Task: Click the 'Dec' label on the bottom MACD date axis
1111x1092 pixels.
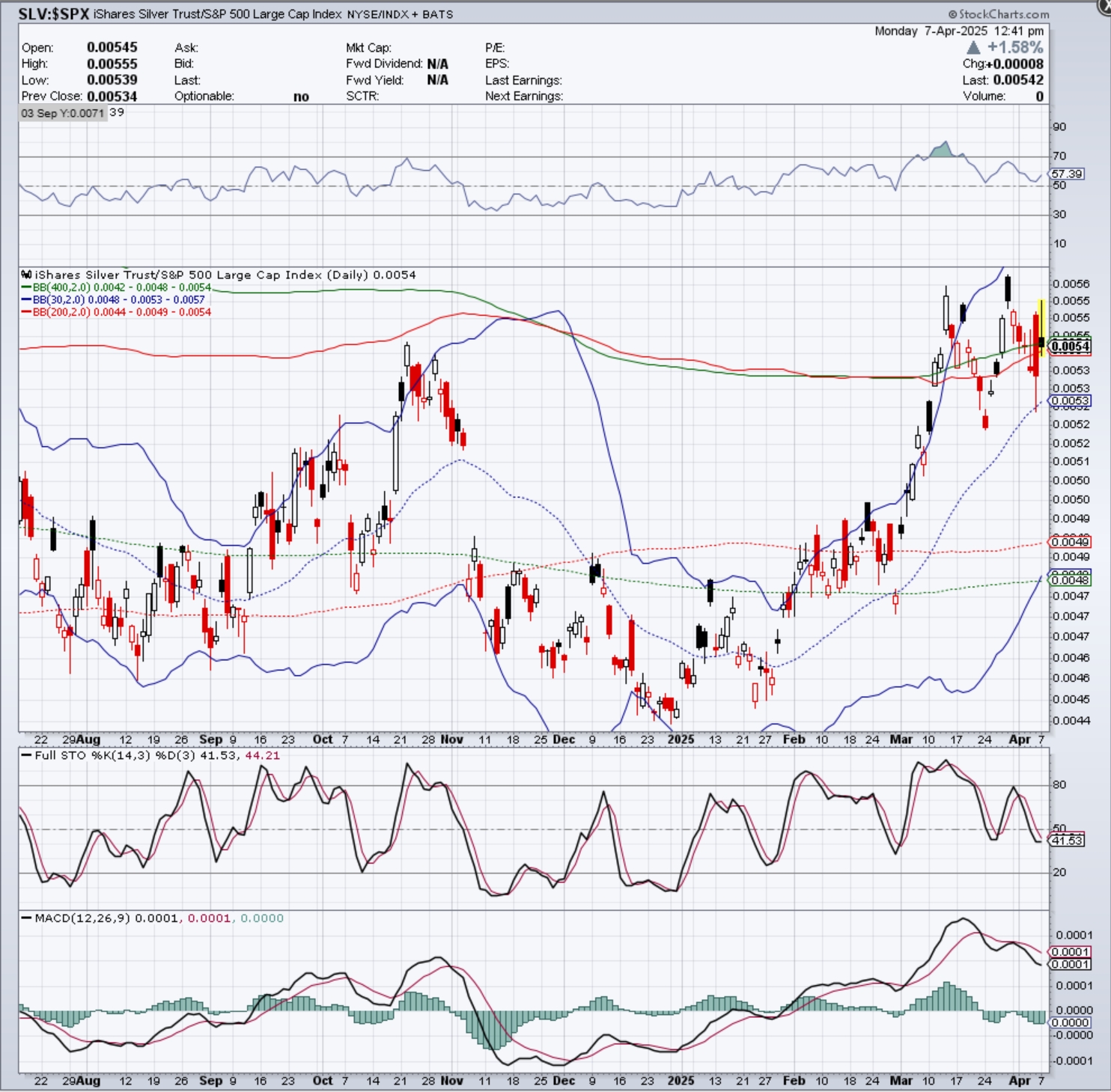Action: click(x=564, y=1081)
